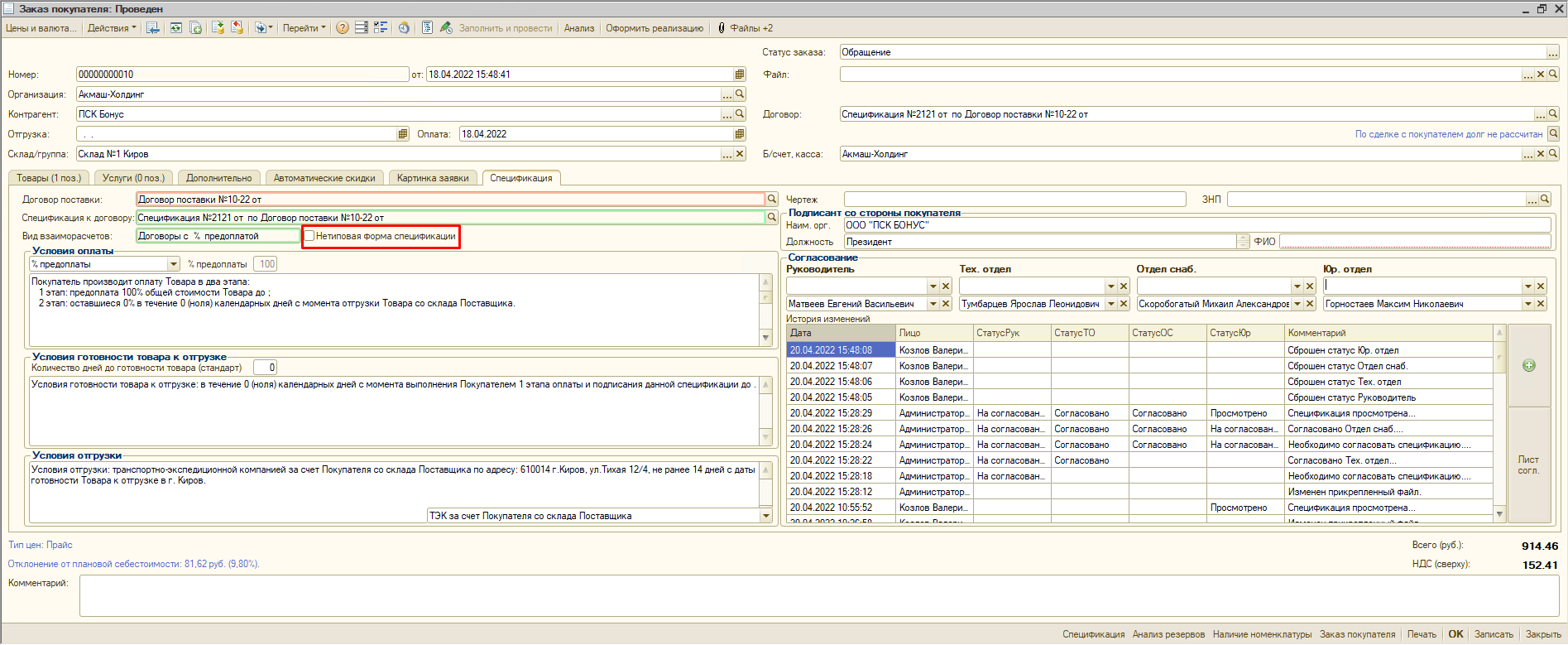Click the Печать button
Image resolution: width=1568 pixels, height=645 pixels.
pyautogui.click(x=1422, y=634)
